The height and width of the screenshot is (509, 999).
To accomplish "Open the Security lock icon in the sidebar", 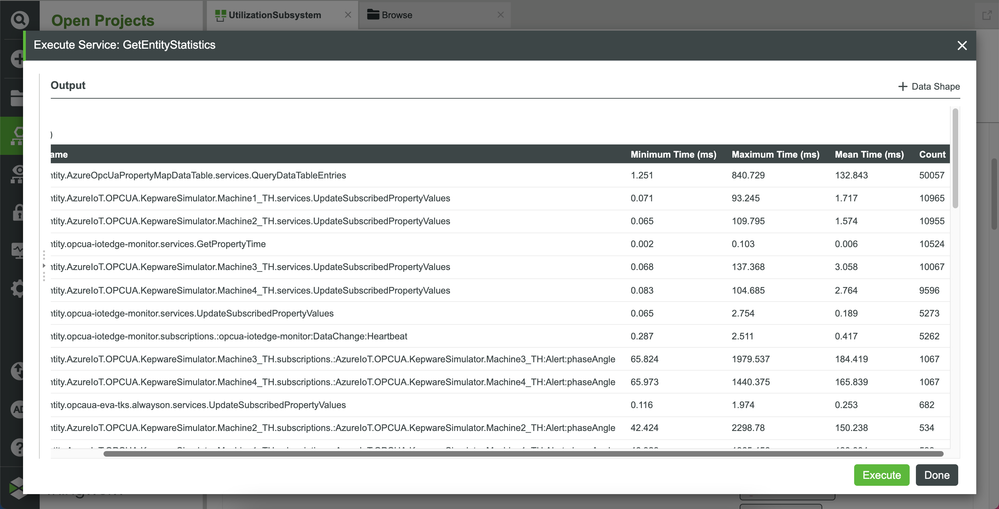I will [x=17, y=212].
